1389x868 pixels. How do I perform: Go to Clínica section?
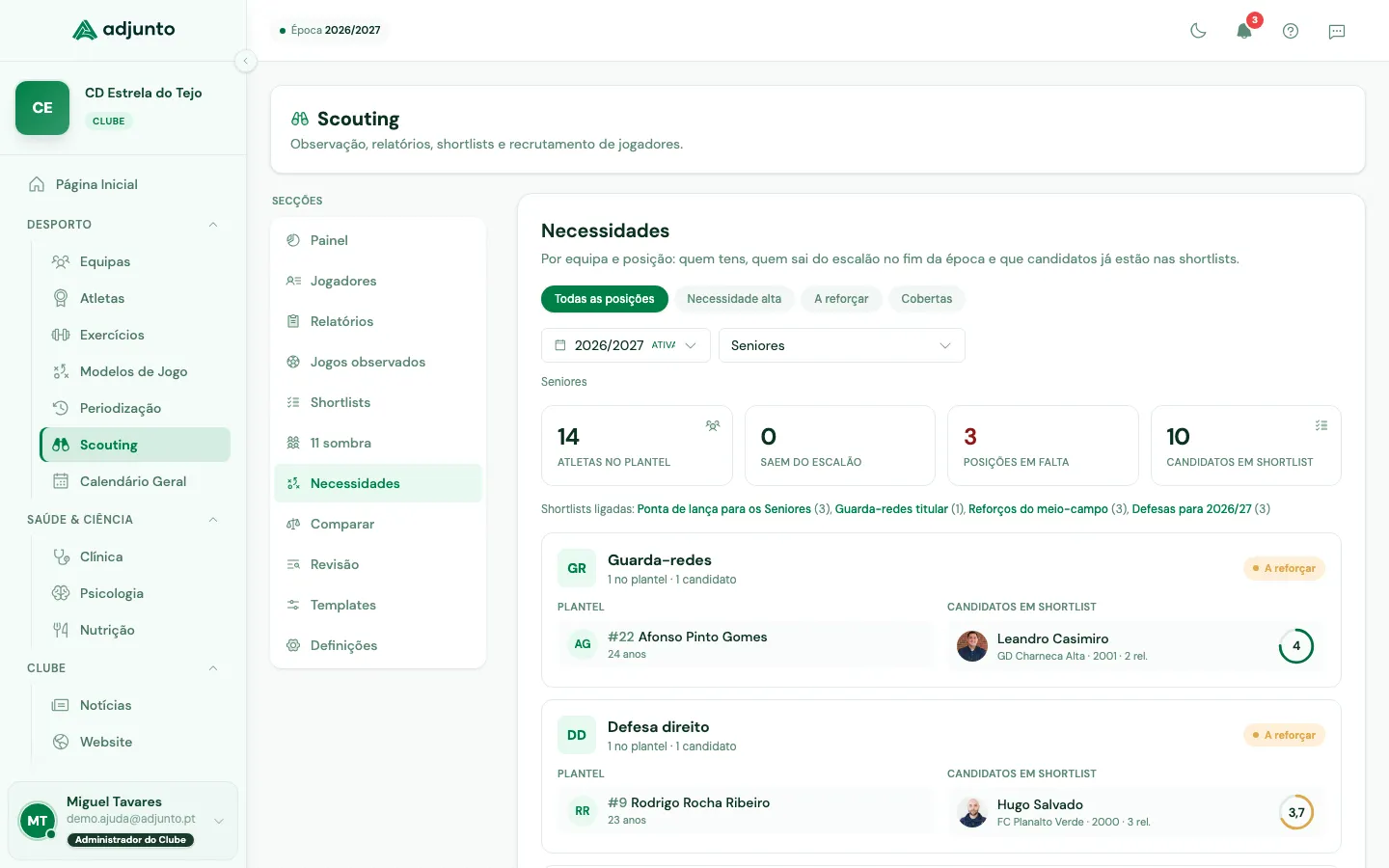pyautogui.click(x=135, y=556)
